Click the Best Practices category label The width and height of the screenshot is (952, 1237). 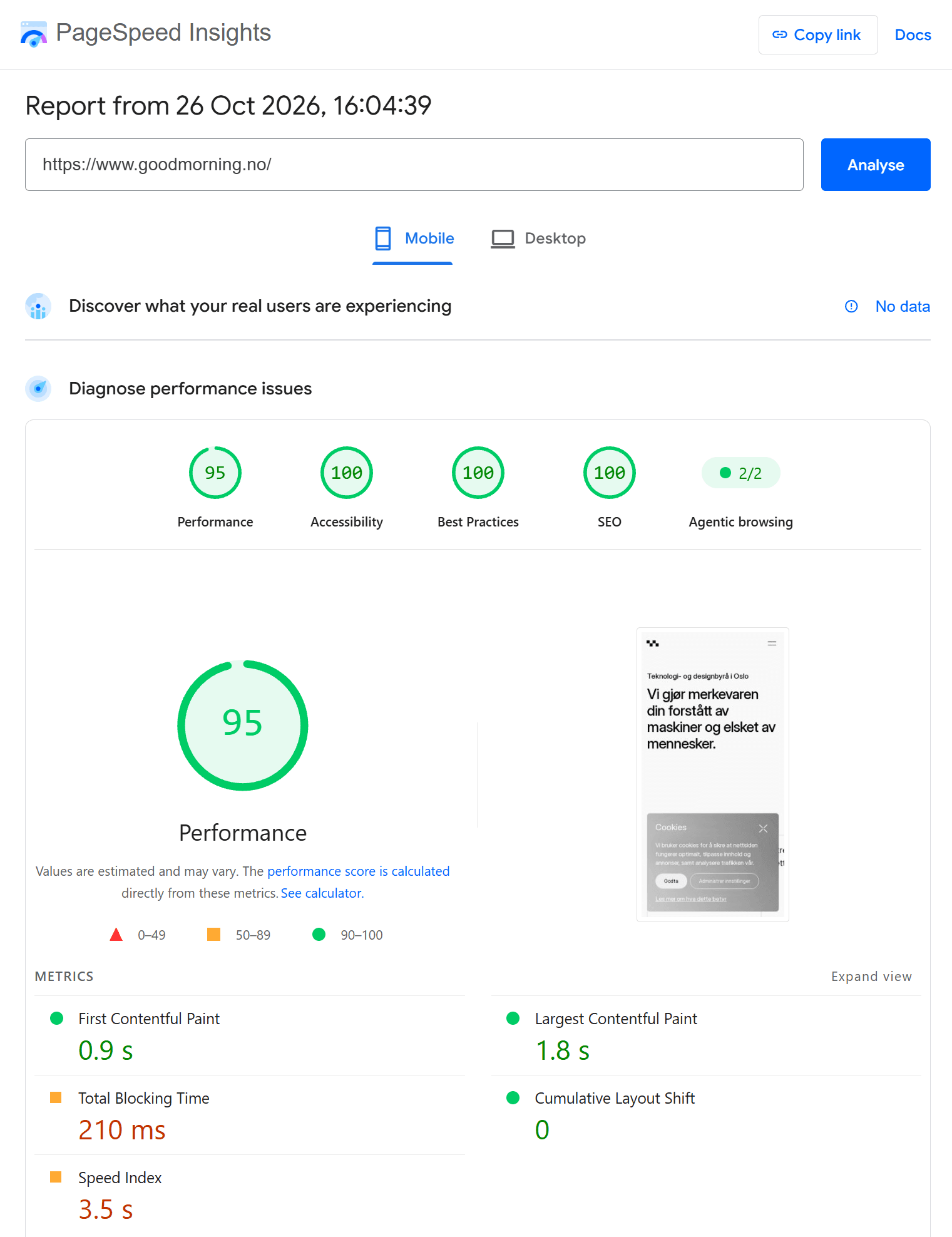pos(478,522)
